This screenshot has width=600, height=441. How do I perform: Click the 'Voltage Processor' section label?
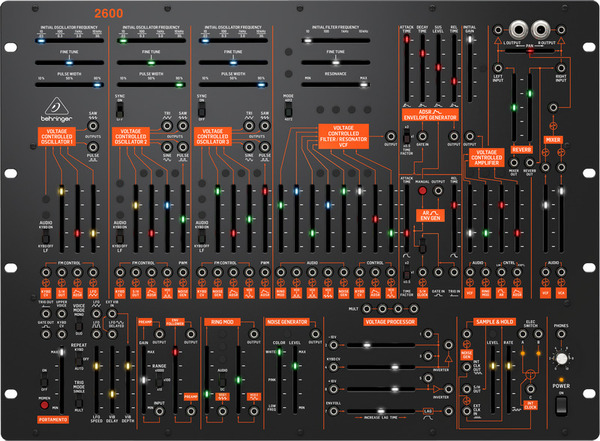(390, 322)
